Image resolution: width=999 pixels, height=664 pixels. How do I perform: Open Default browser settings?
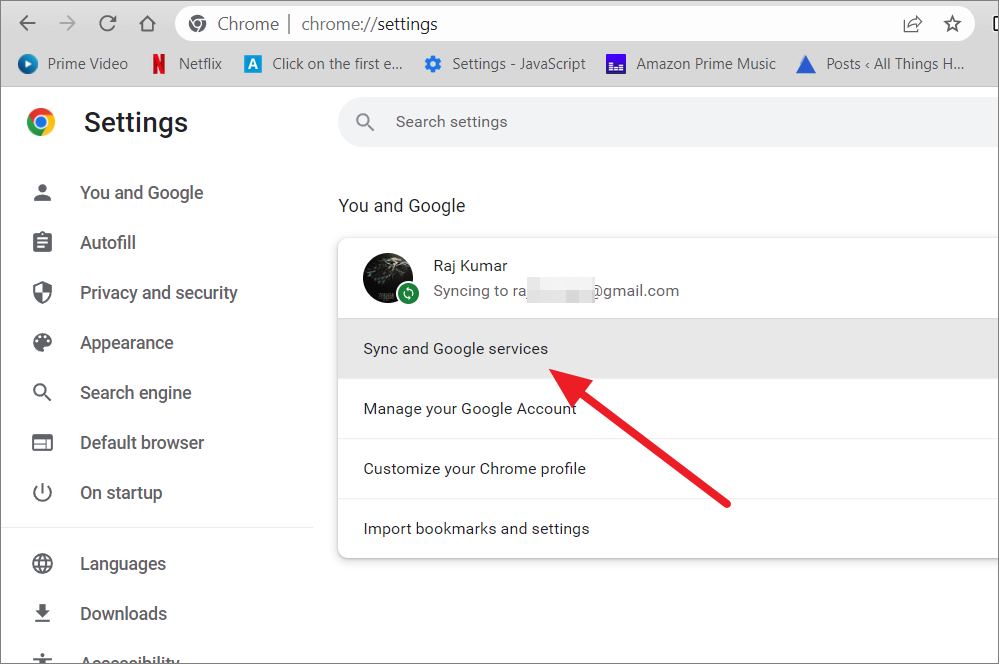pyautogui.click(x=142, y=443)
